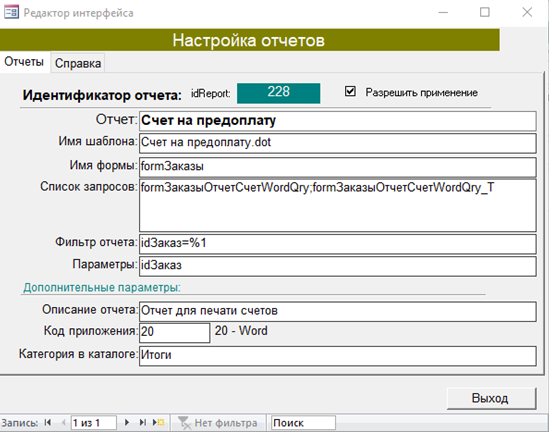Toggle the Разрешить применение checkbox
This screenshot has height=432, width=550.
coord(350,92)
